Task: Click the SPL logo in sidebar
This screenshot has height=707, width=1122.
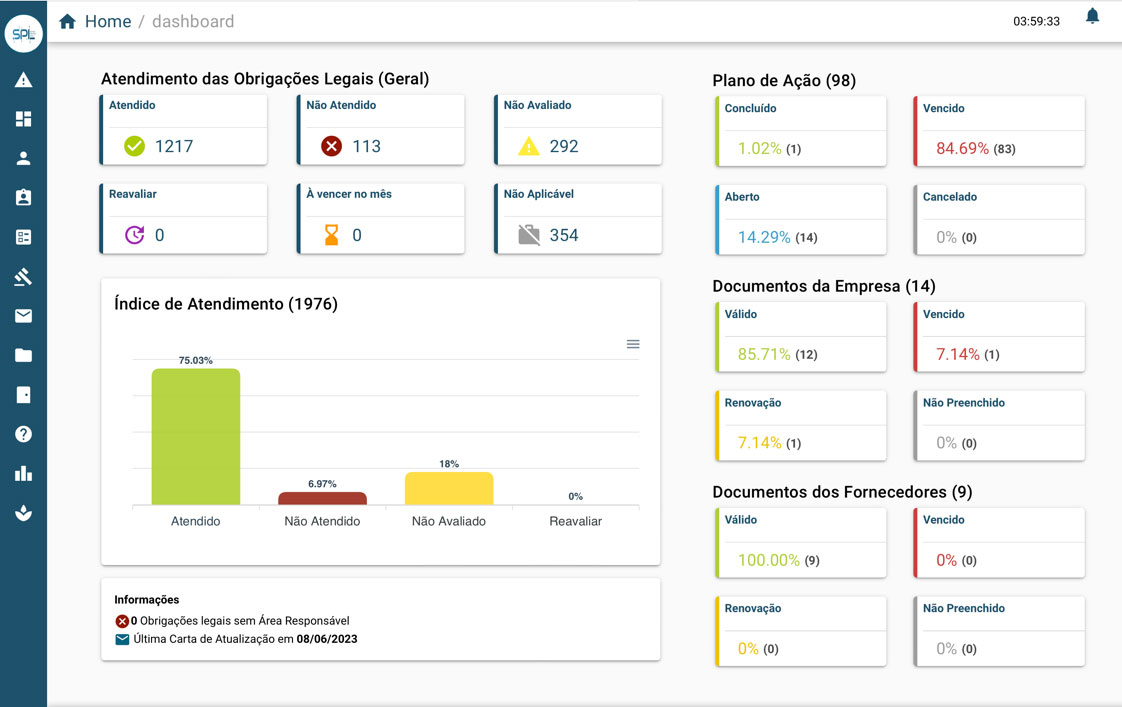Action: click(24, 34)
